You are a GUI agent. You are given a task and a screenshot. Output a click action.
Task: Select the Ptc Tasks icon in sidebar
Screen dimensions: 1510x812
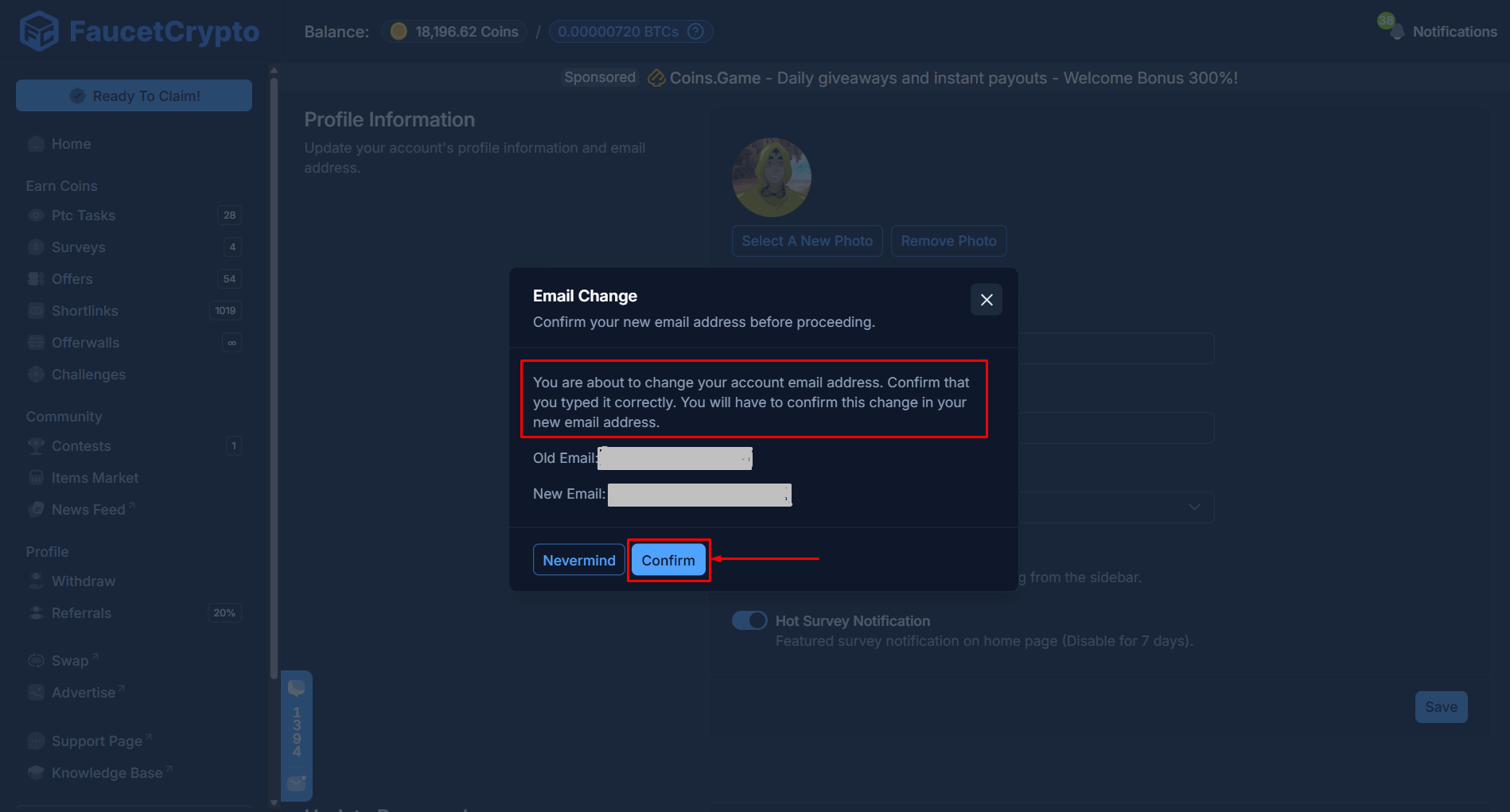[x=36, y=215]
